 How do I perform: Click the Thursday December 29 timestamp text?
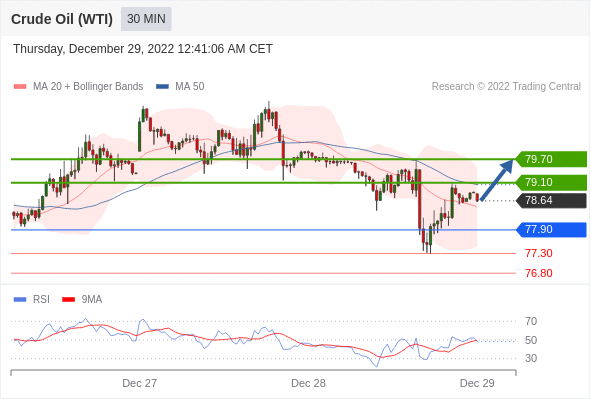(143, 49)
